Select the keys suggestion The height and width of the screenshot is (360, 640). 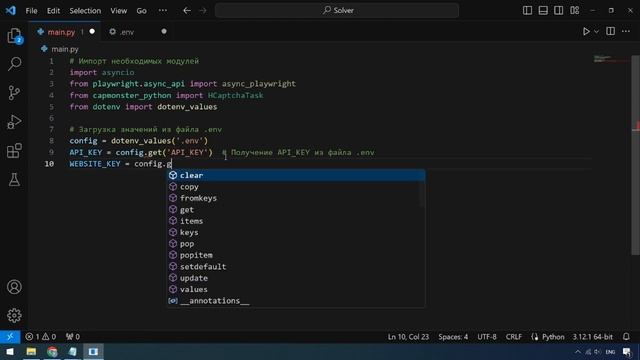[296, 232]
